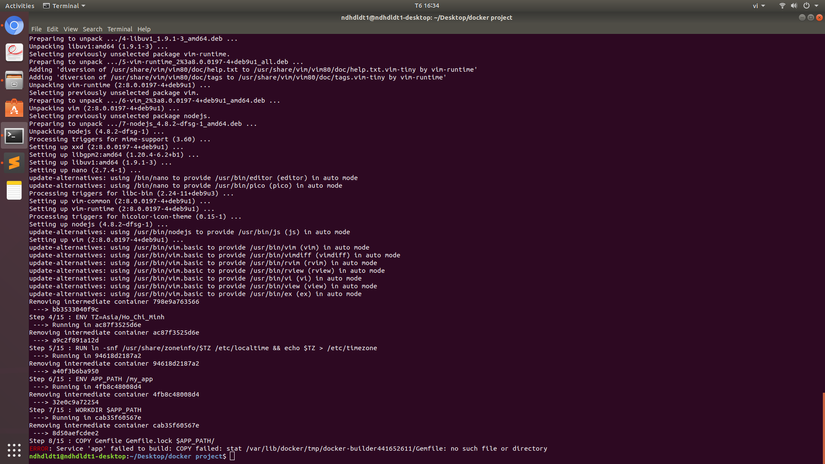Open the Search menu
Viewport: 825px width, 464px height.
click(x=92, y=29)
